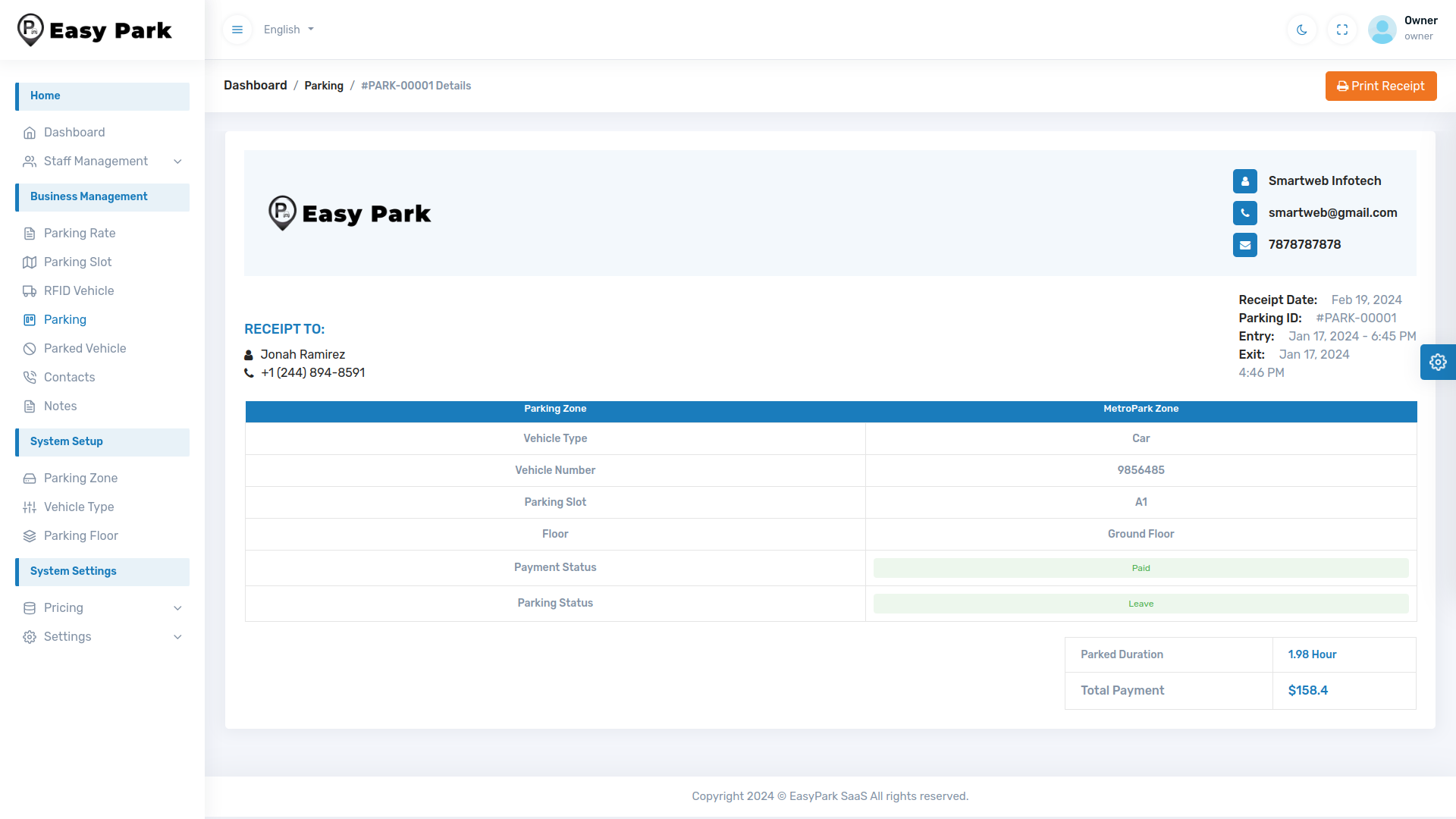The image size is (1456, 819).
Task: View the Notes section
Action: [60, 406]
